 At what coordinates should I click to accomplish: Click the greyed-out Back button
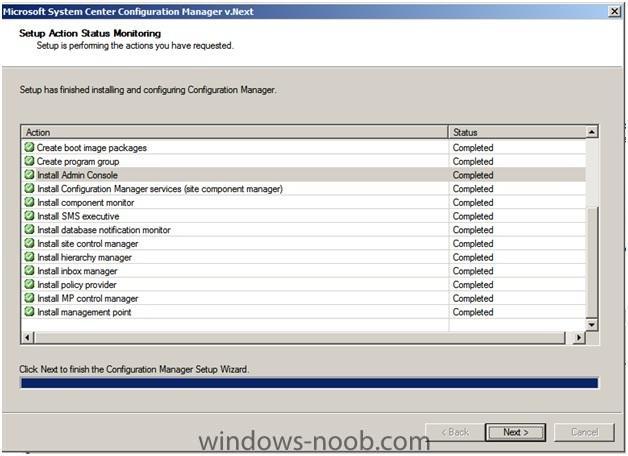pos(455,432)
